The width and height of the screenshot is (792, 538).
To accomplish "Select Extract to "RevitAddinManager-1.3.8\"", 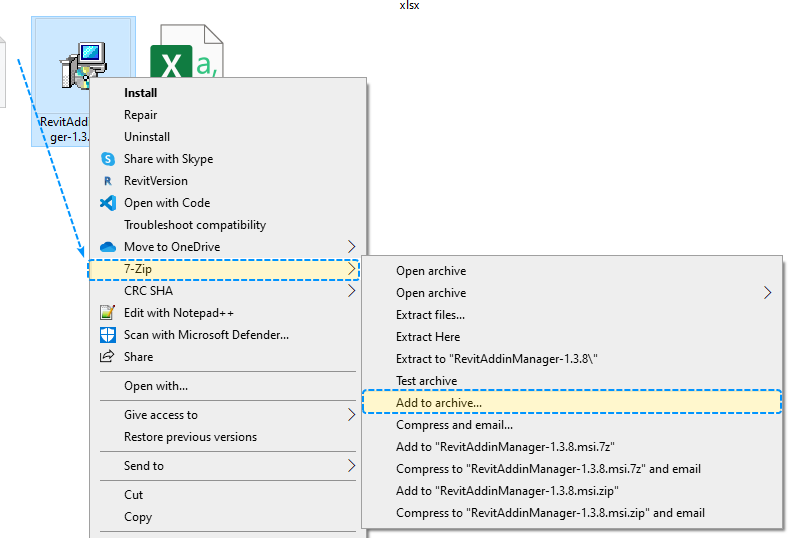I will pyautogui.click(x=572, y=359).
